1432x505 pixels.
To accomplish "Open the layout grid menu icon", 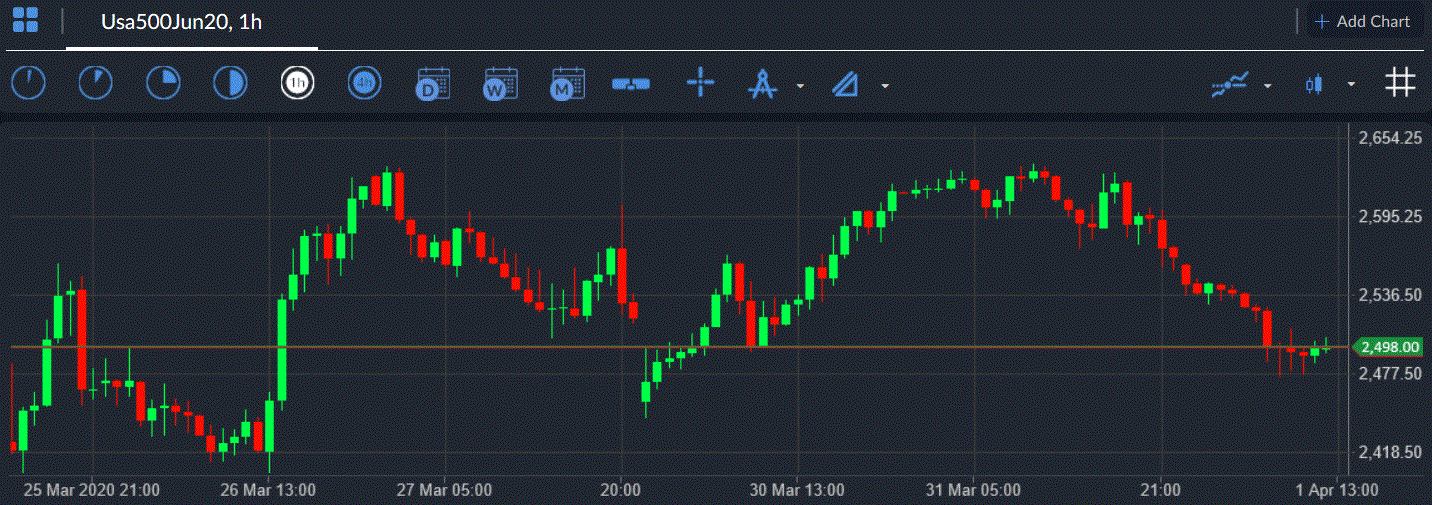I will [25, 20].
